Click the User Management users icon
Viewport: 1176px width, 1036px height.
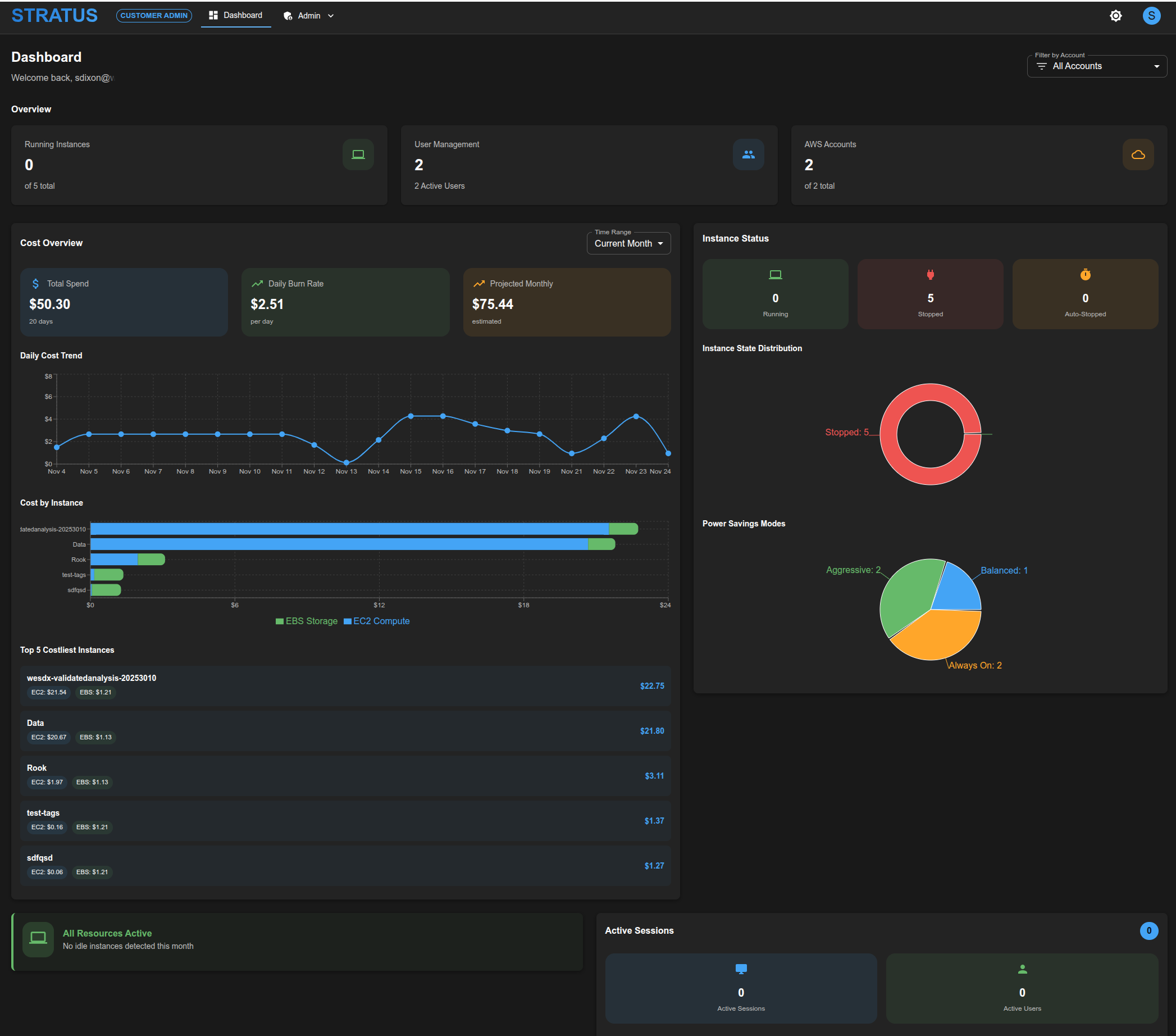[x=748, y=155]
